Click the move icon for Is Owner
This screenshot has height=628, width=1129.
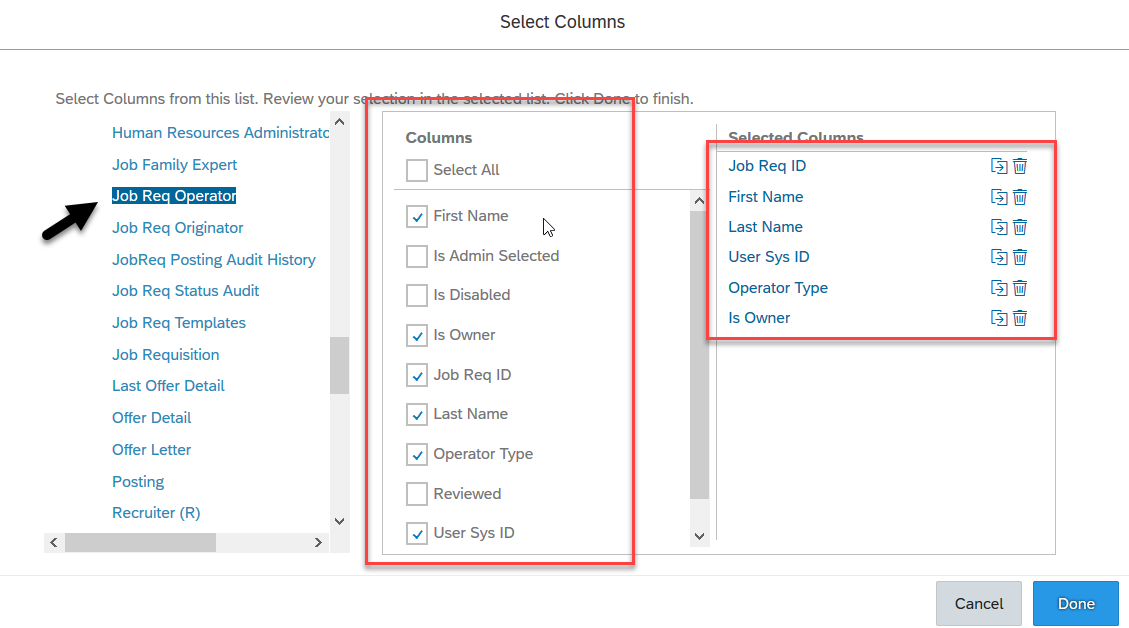click(x=999, y=318)
